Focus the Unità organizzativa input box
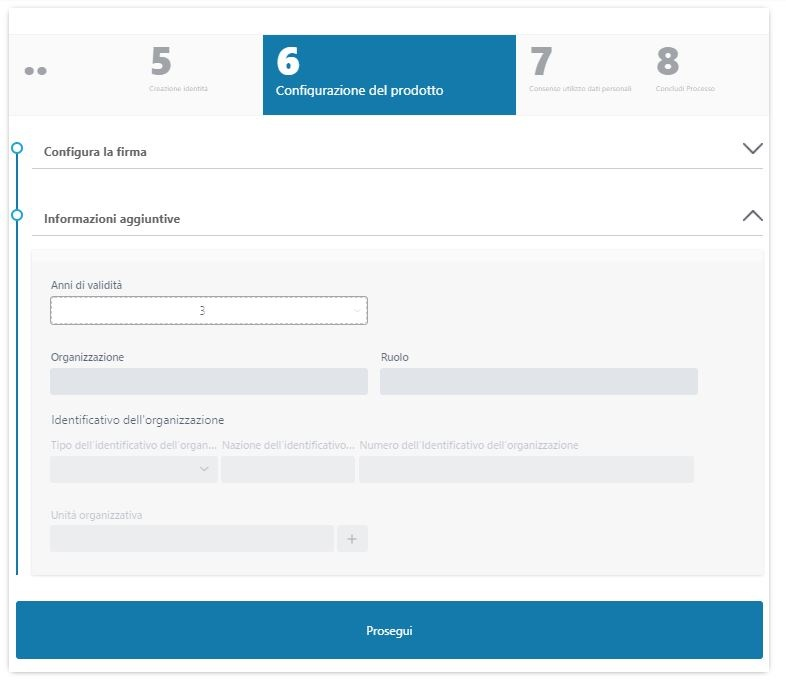Image resolution: width=786 pixels, height=687 pixels. [192, 539]
